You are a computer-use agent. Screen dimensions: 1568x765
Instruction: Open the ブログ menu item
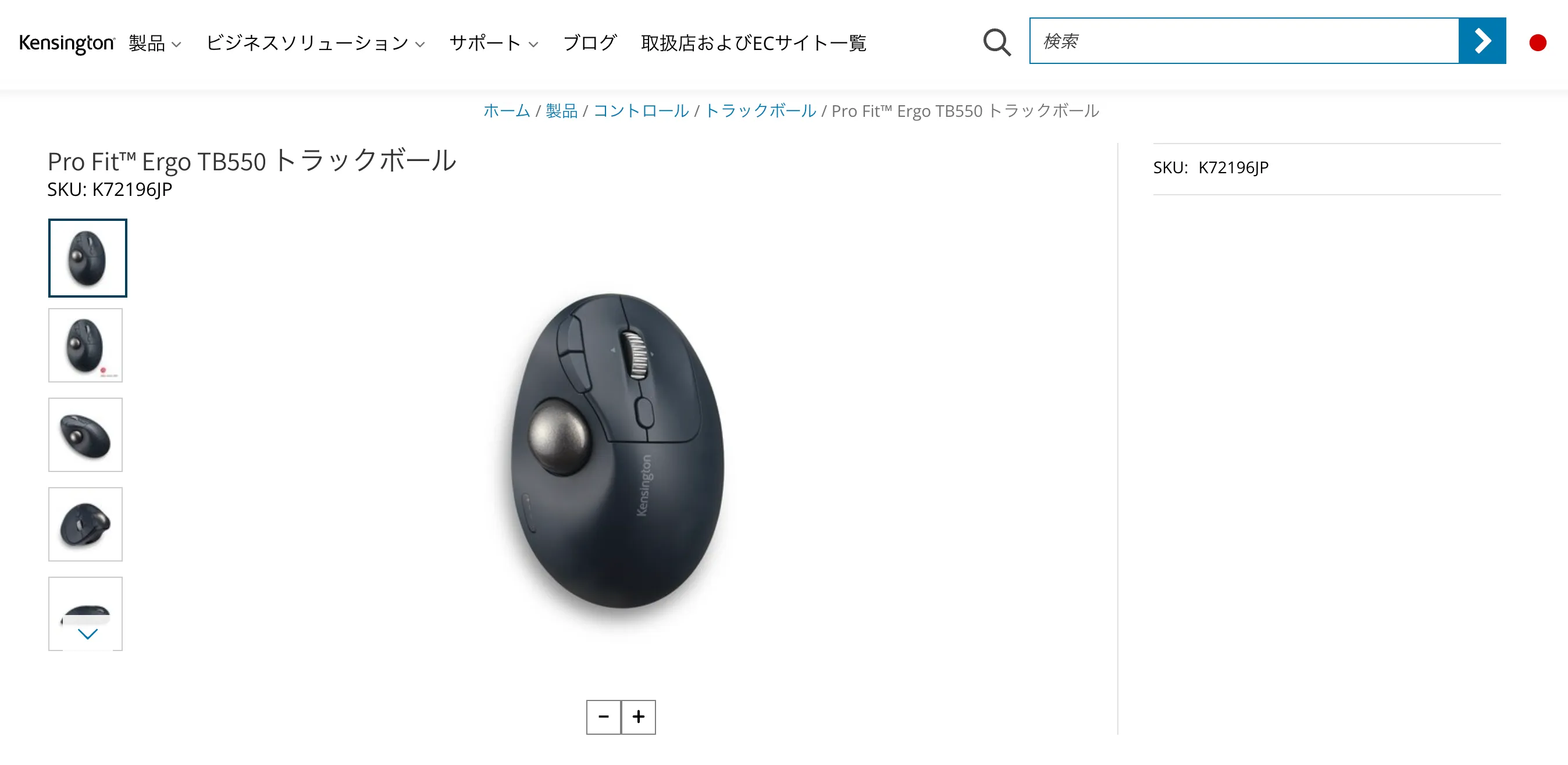pos(590,43)
